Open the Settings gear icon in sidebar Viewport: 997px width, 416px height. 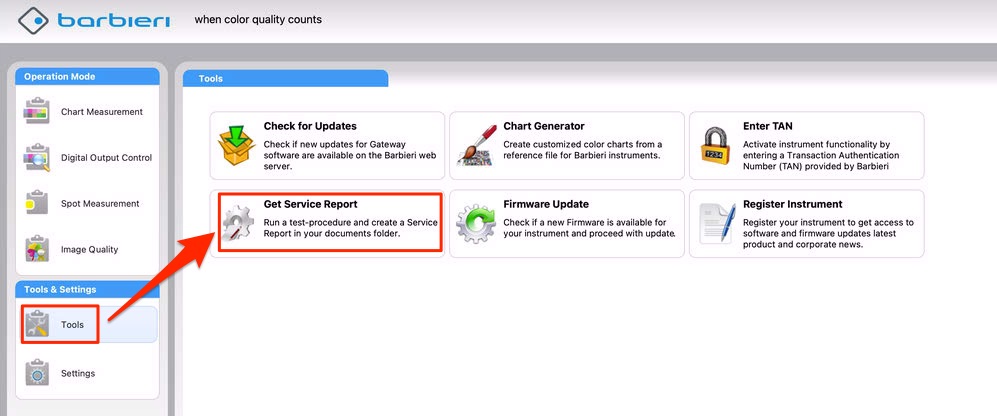coord(36,373)
